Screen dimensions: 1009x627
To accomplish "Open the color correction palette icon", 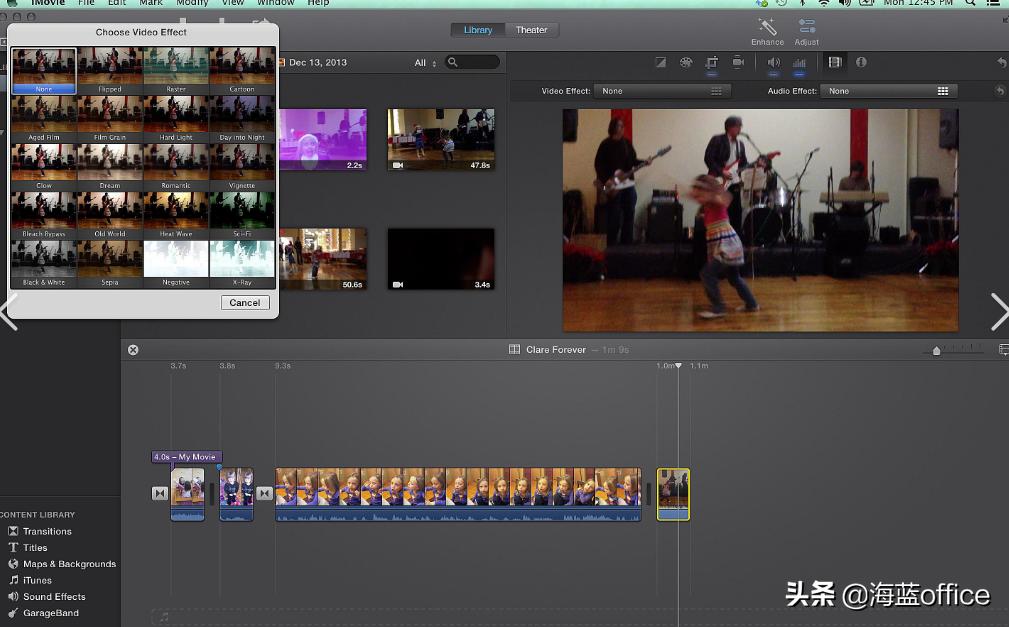I will pos(686,63).
